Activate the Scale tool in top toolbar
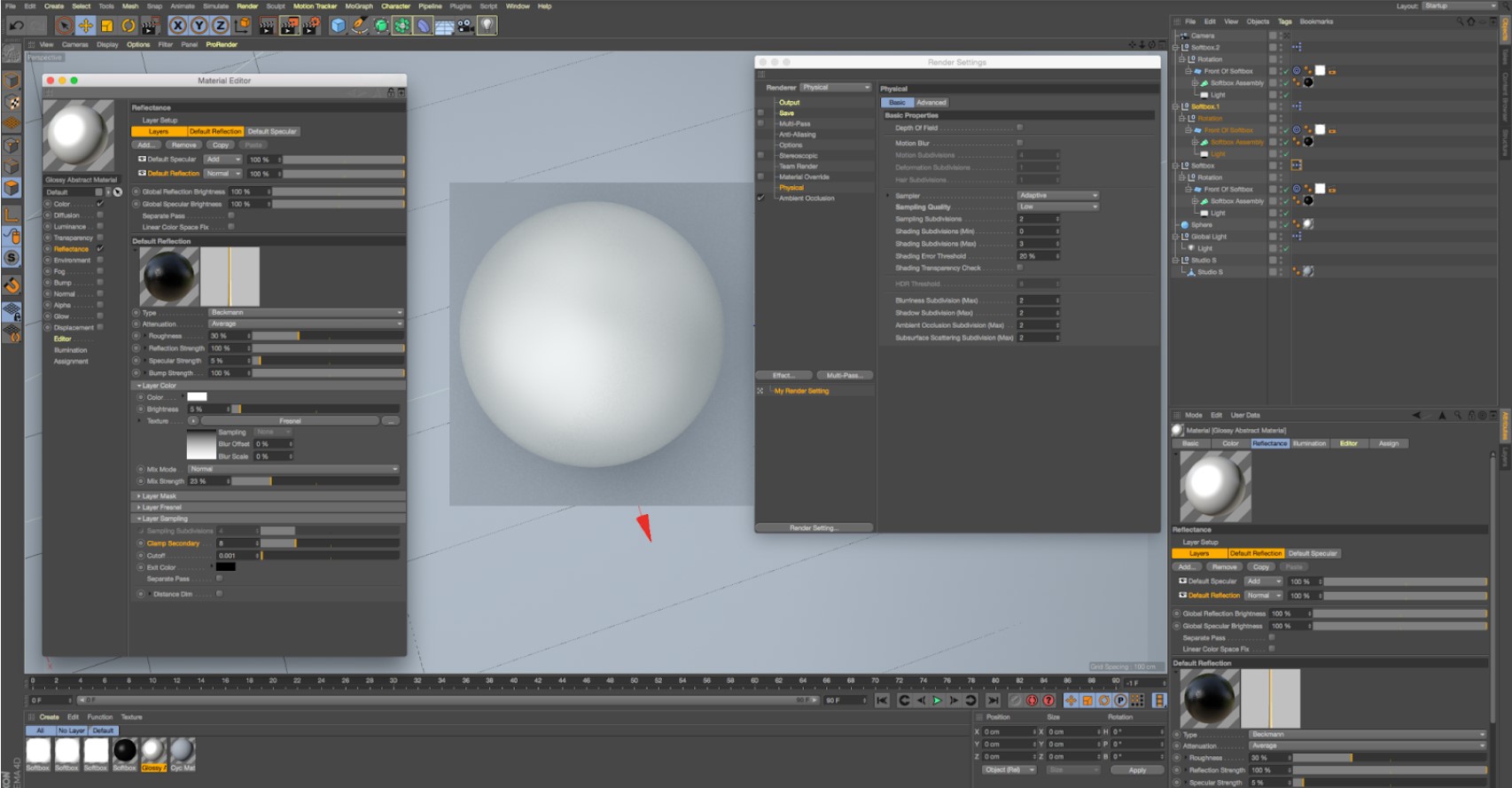This screenshot has width=1512, height=788. pos(106,26)
